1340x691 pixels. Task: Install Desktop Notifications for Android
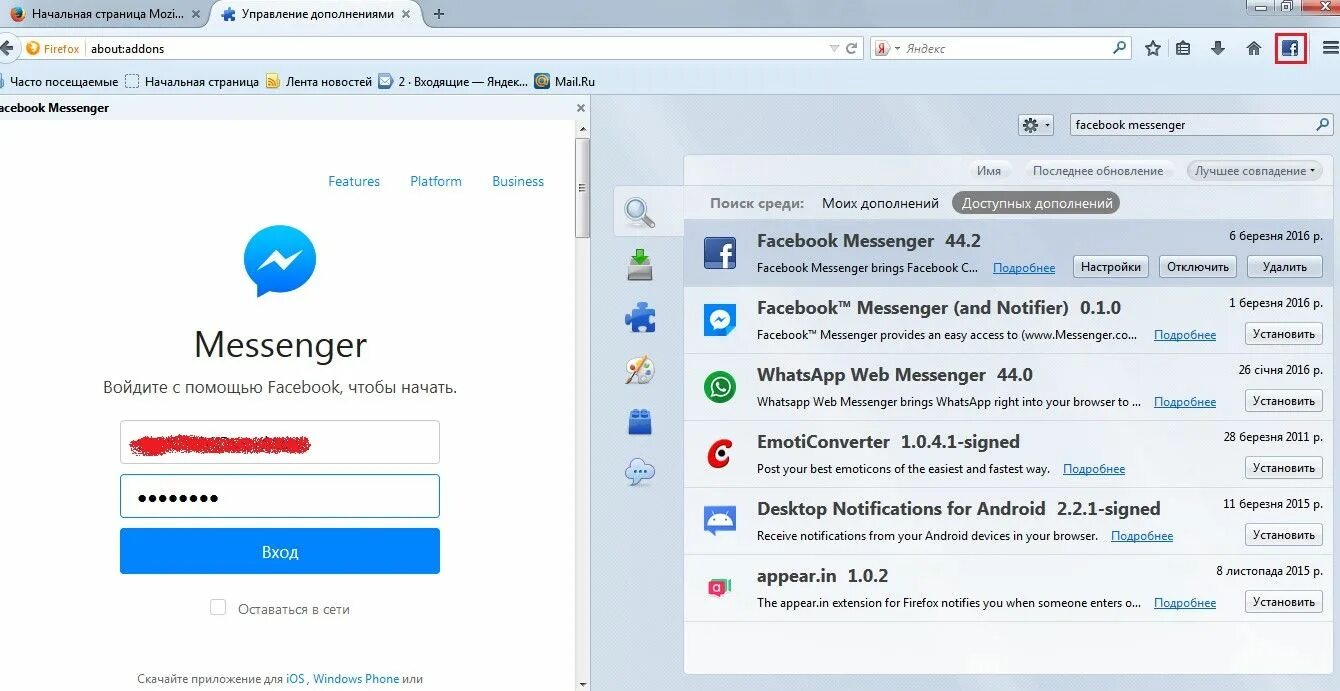tap(1284, 535)
